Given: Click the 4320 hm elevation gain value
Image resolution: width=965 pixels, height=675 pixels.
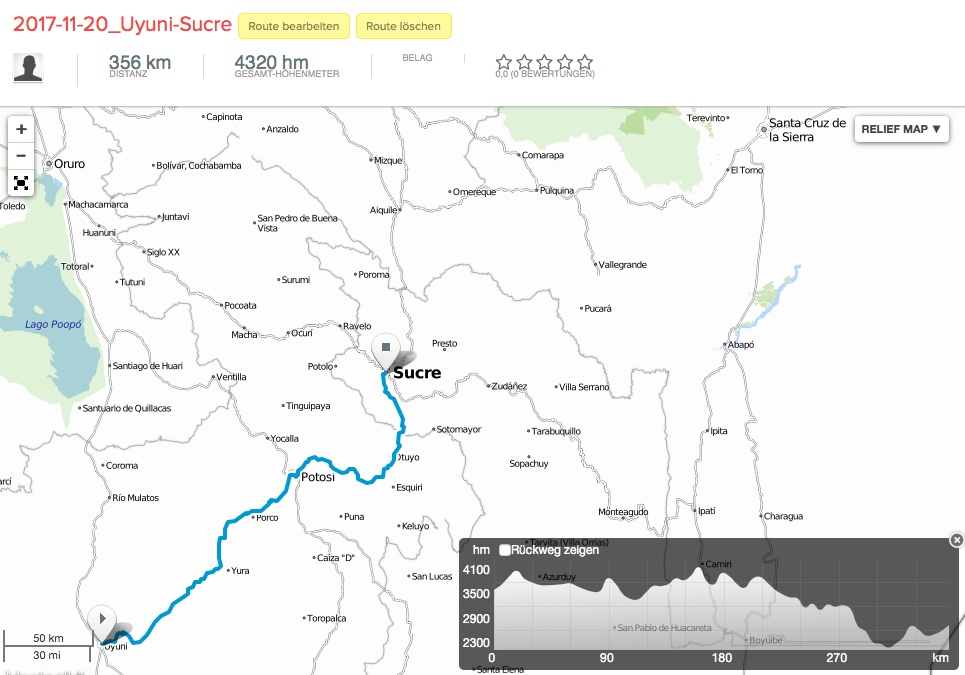Looking at the screenshot, I should click(271, 62).
